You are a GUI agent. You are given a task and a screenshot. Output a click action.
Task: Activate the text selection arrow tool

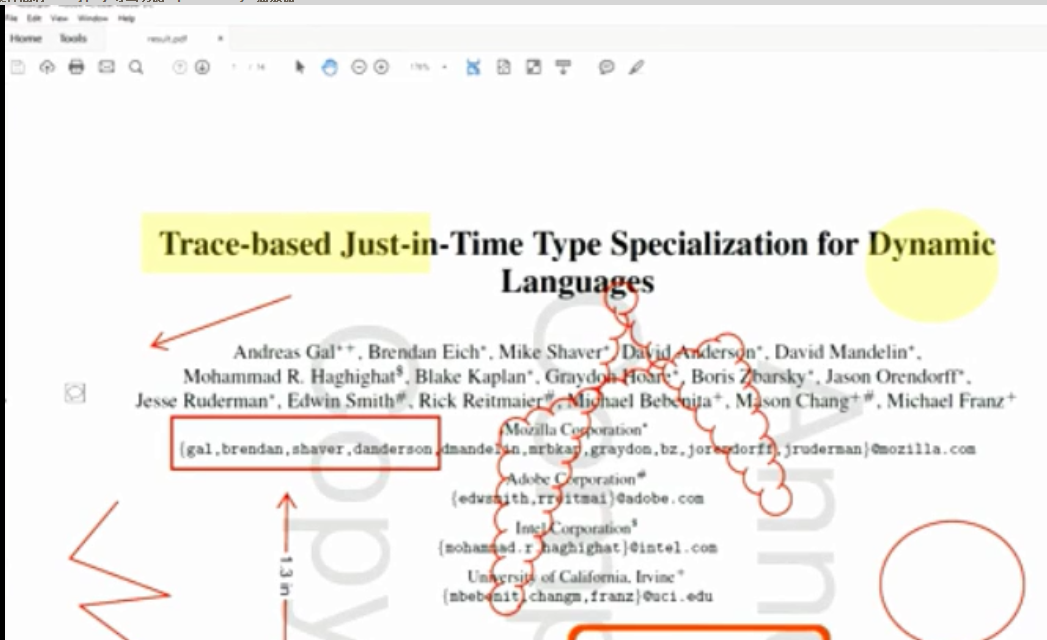[x=298, y=67]
